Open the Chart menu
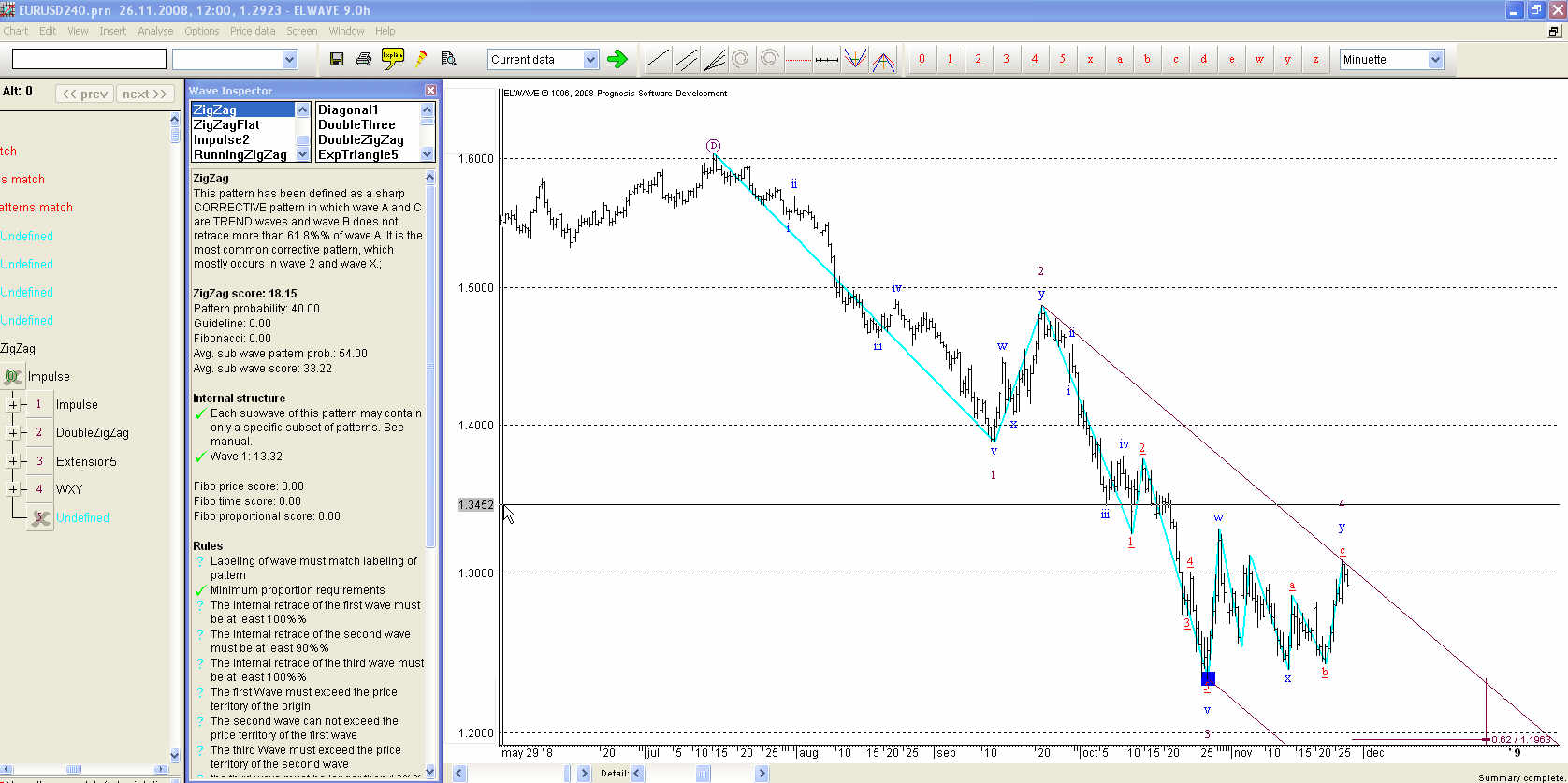1568x783 pixels. click(16, 31)
